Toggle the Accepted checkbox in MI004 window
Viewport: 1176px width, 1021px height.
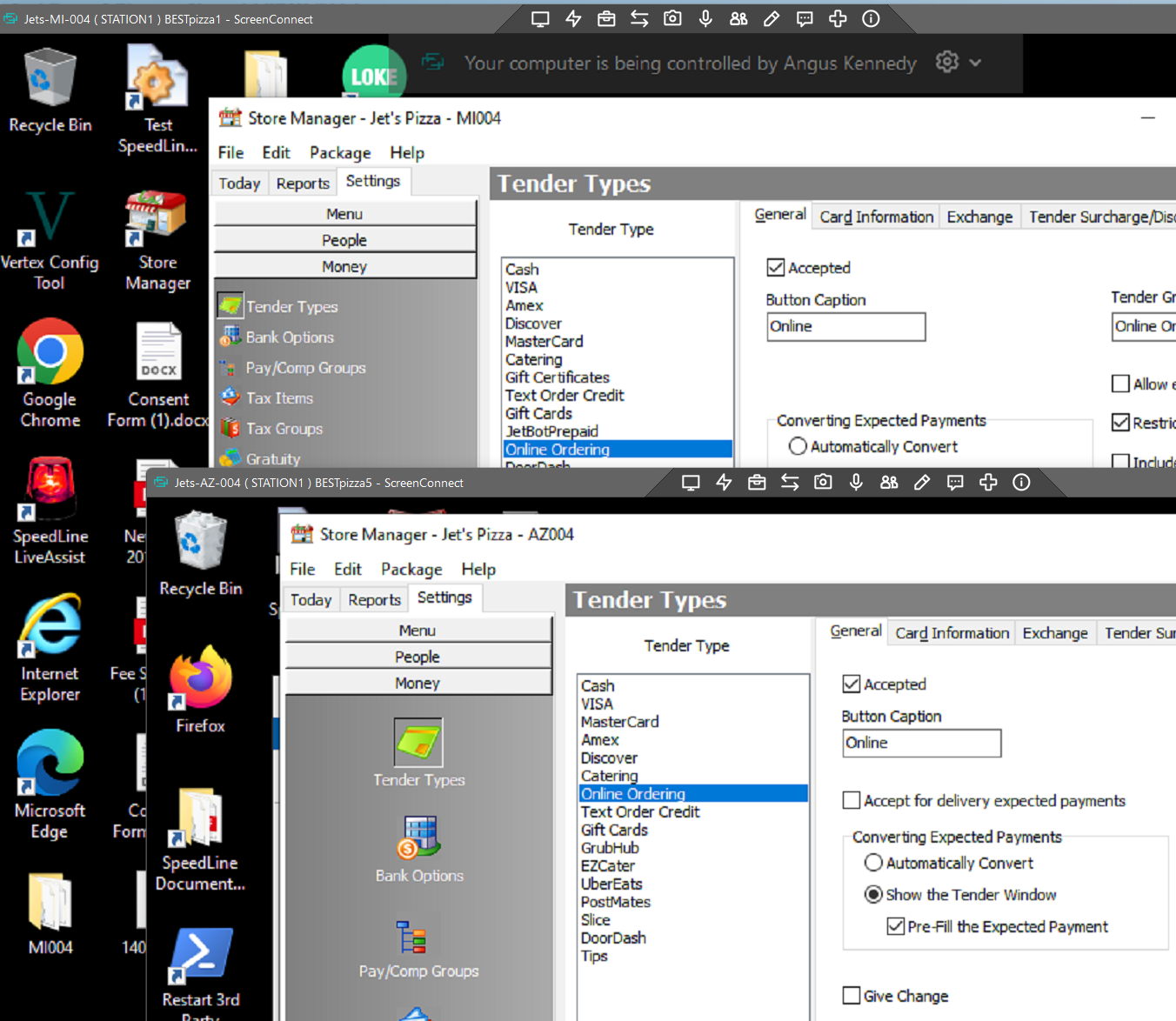(x=776, y=268)
